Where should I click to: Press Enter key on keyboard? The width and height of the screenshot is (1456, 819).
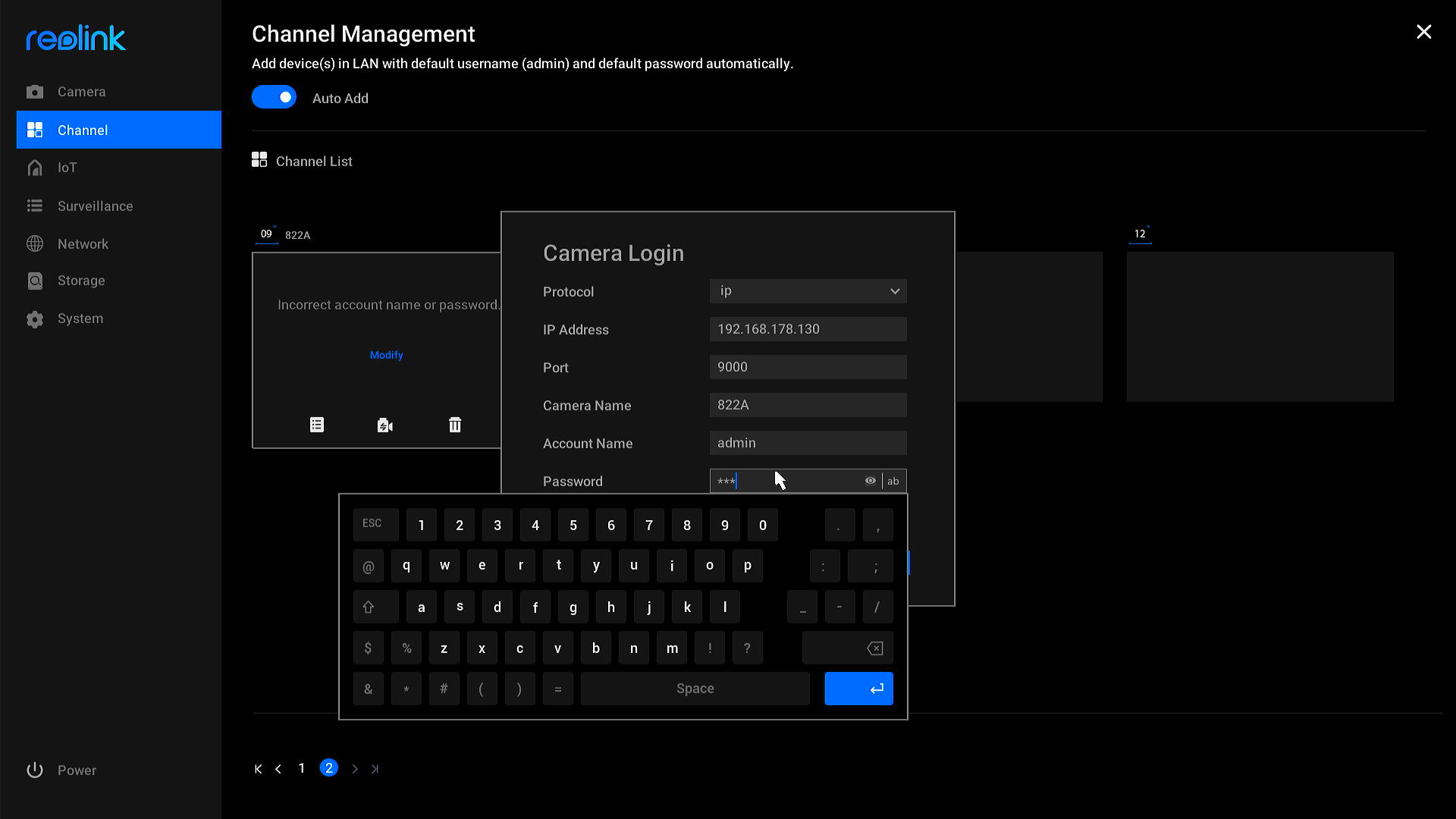pos(858,688)
